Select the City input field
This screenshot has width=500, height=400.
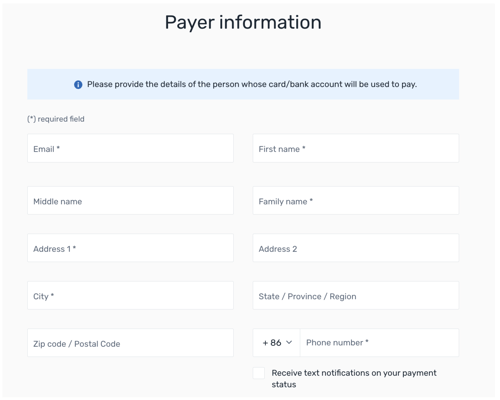[x=130, y=296]
